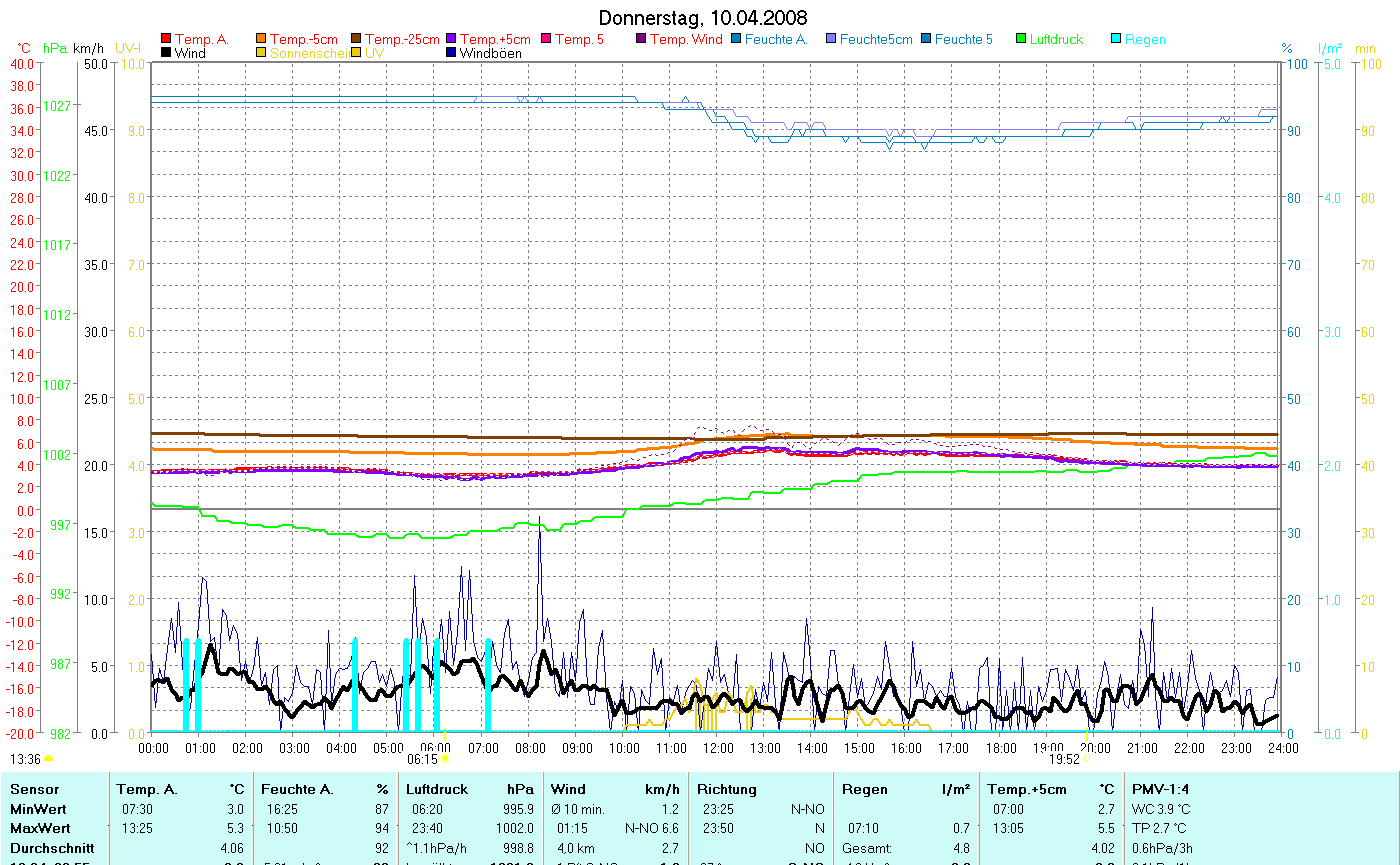Click the green Luftdruck legend swatch
Screen dimensions: 1400x865
point(1021,39)
